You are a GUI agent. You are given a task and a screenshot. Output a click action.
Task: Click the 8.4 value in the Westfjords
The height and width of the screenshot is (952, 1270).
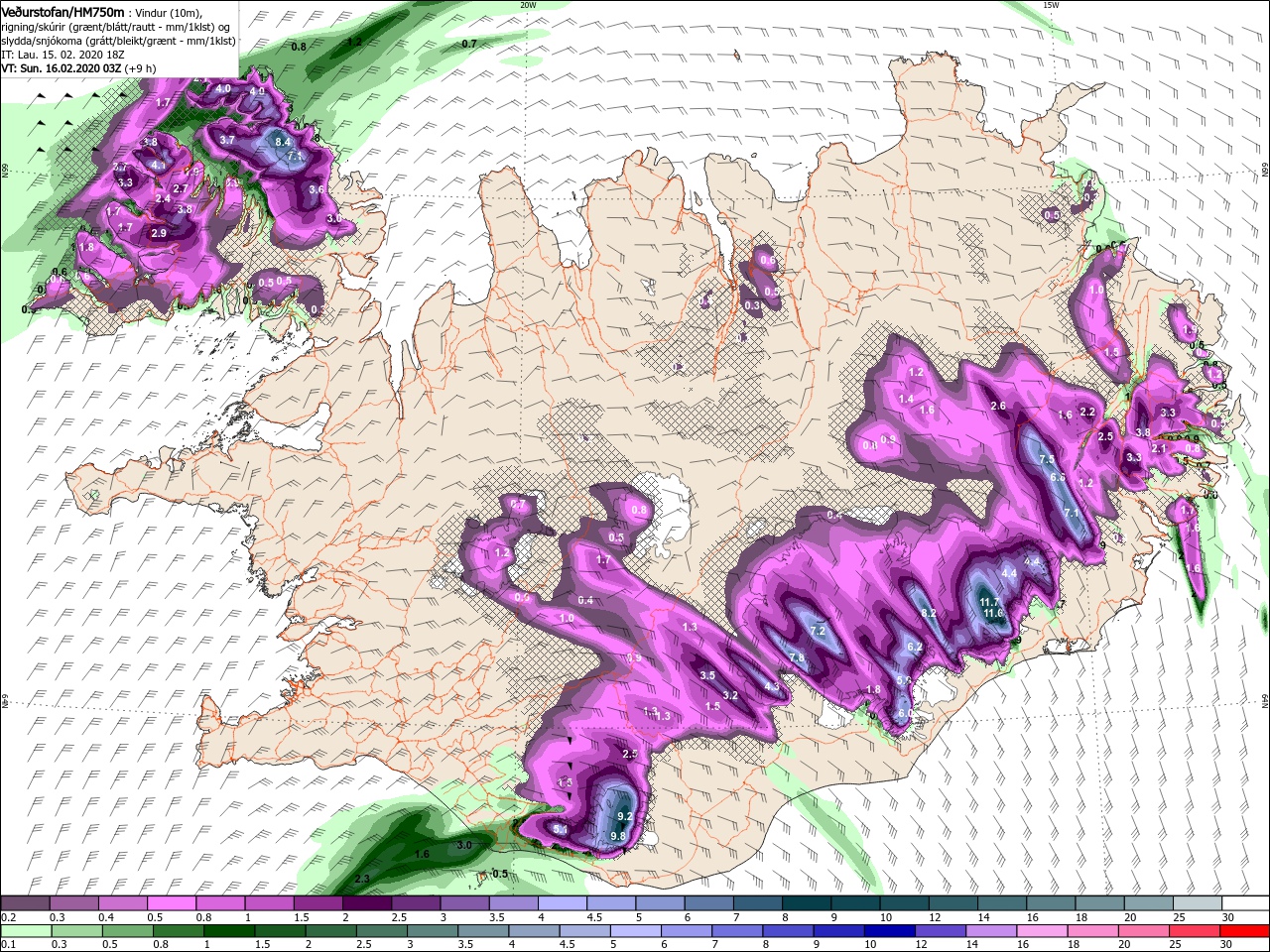click(283, 143)
